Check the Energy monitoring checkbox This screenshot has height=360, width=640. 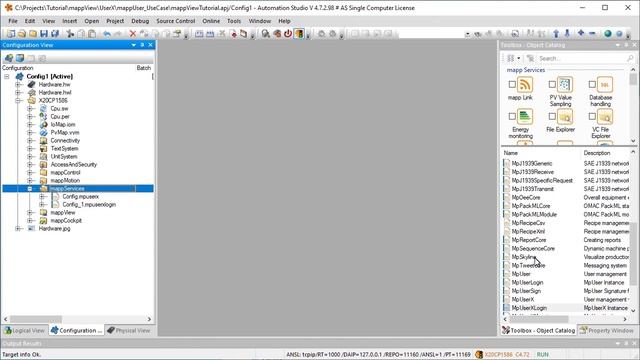click(x=512, y=116)
